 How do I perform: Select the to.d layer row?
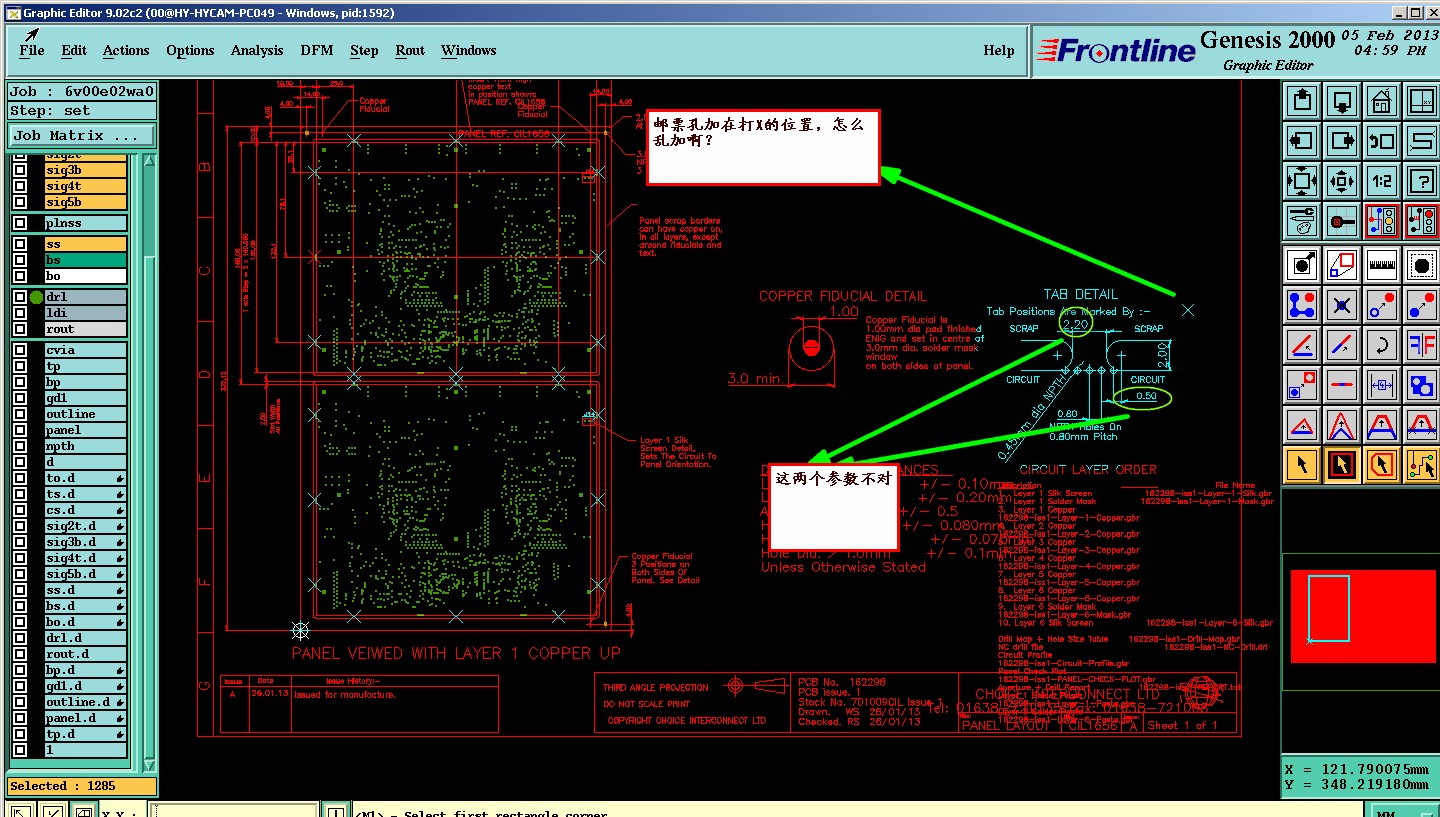[86, 478]
